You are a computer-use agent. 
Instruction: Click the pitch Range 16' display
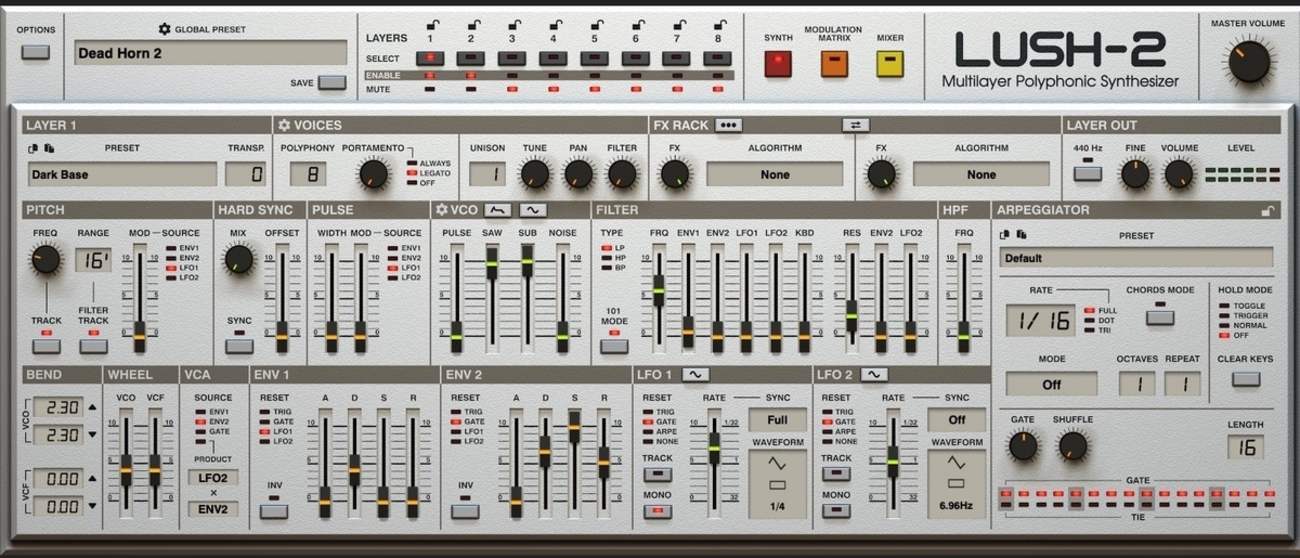[x=93, y=261]
